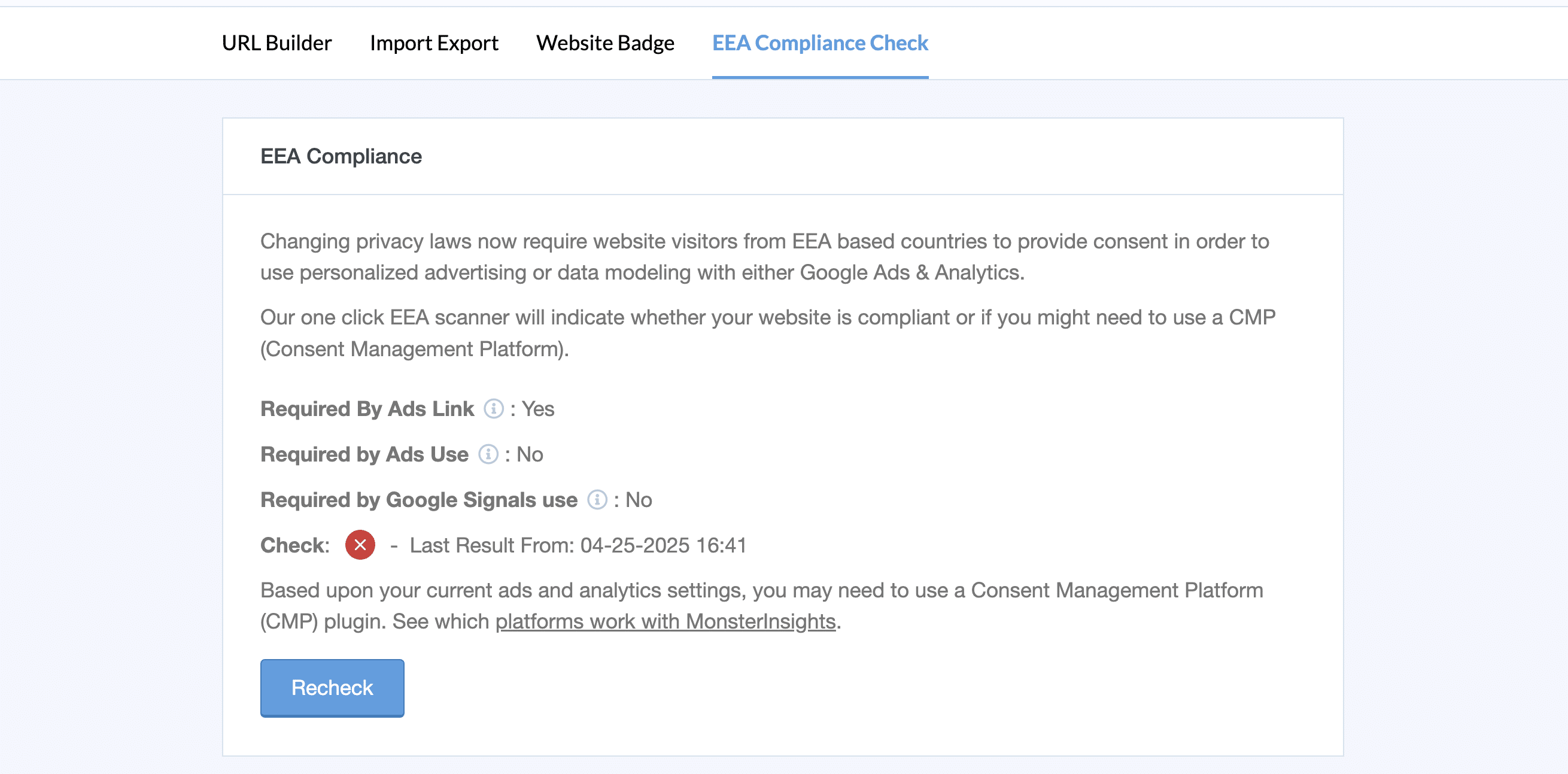This screenshot has width=1568, height=774.
Task: Click info icon beside Required by Ads Use
Action: tap(488, 454)
